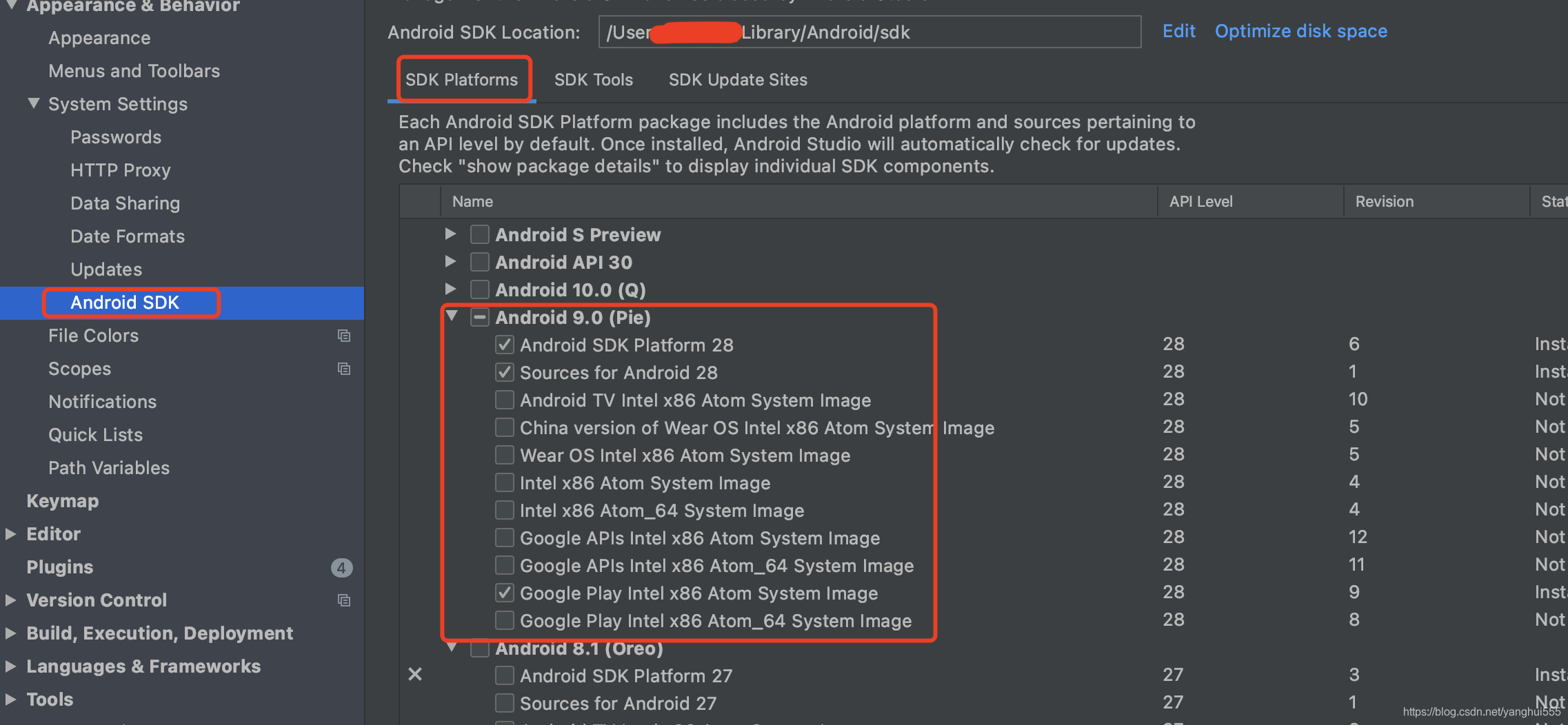The image size is (1568, 725).
Task: Open File Colors settings
Action: pos(93,336)
